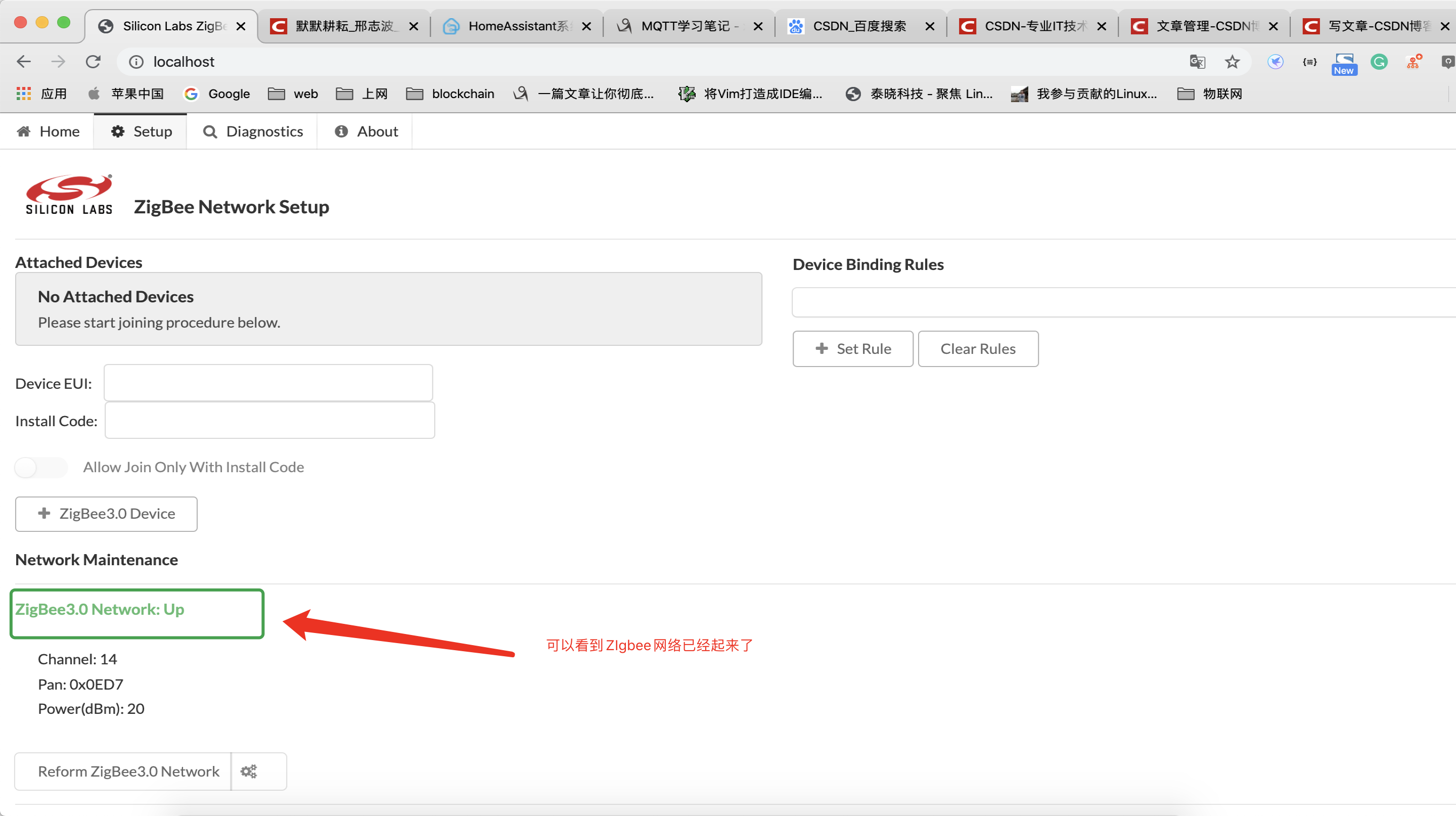
Task: Click the Silicon Labs logo
Action: 69,195
